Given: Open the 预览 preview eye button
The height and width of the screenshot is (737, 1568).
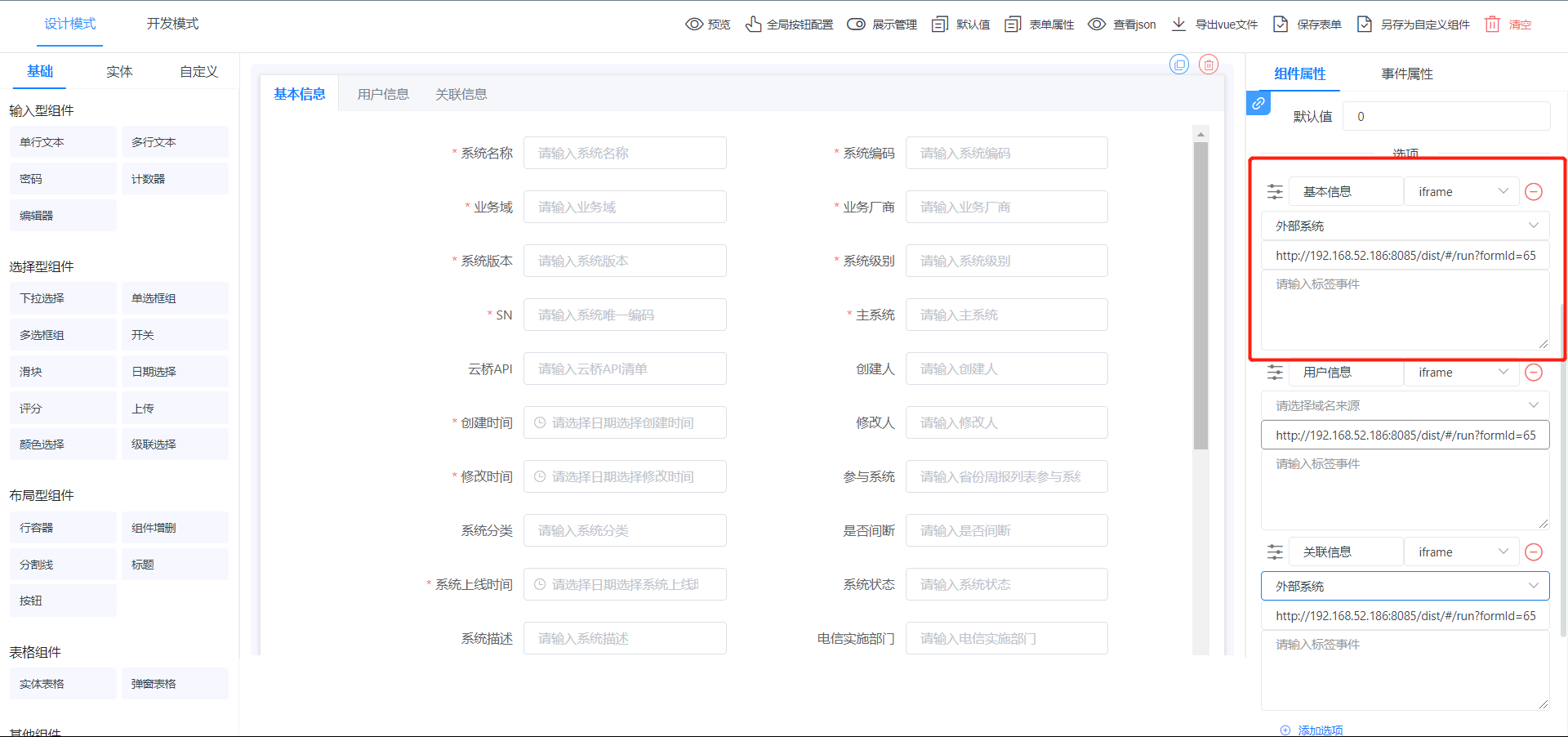Looking at the screenshot, I should point(707,25).
